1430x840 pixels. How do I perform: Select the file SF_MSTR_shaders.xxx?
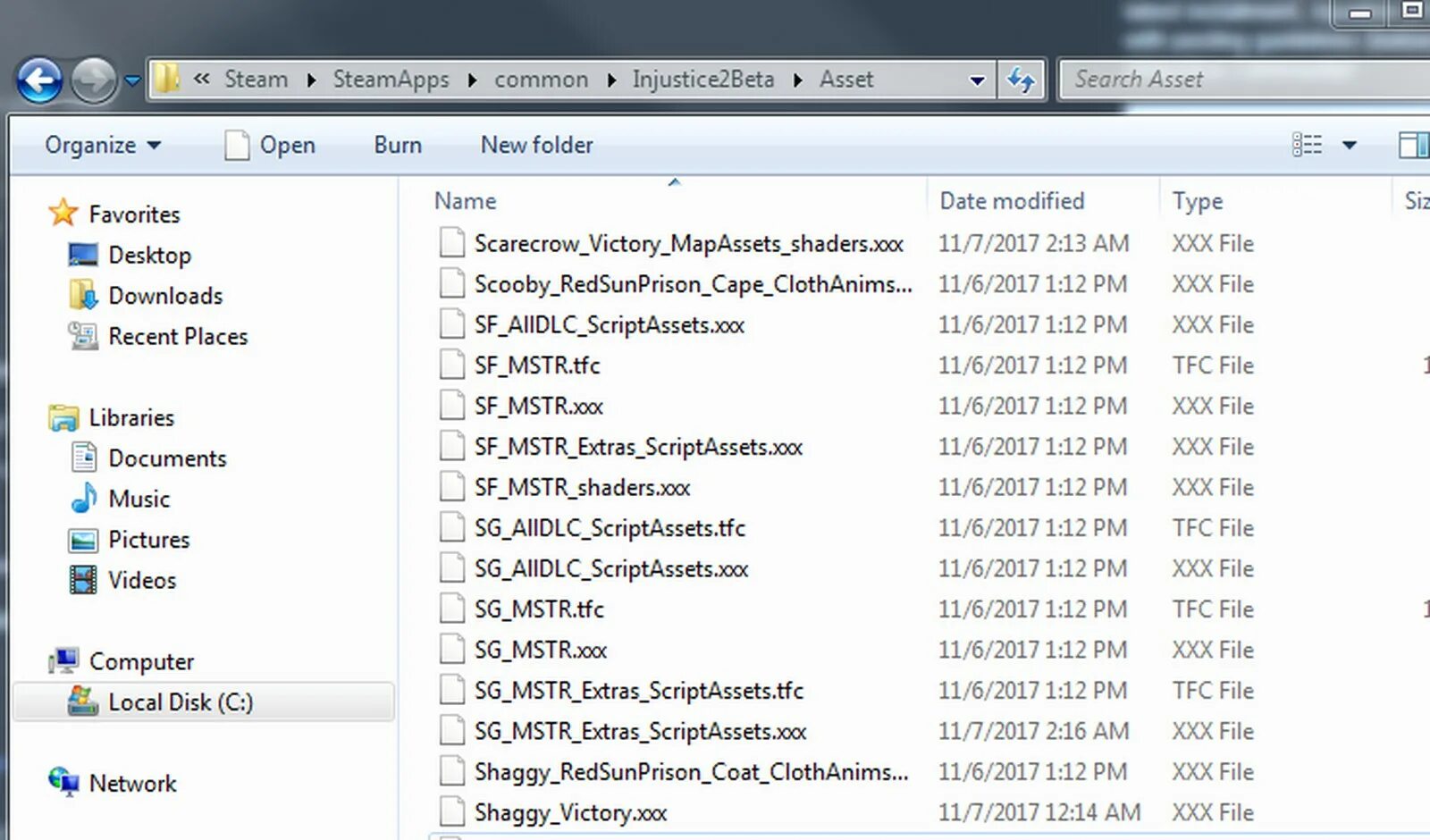[582, 488]
